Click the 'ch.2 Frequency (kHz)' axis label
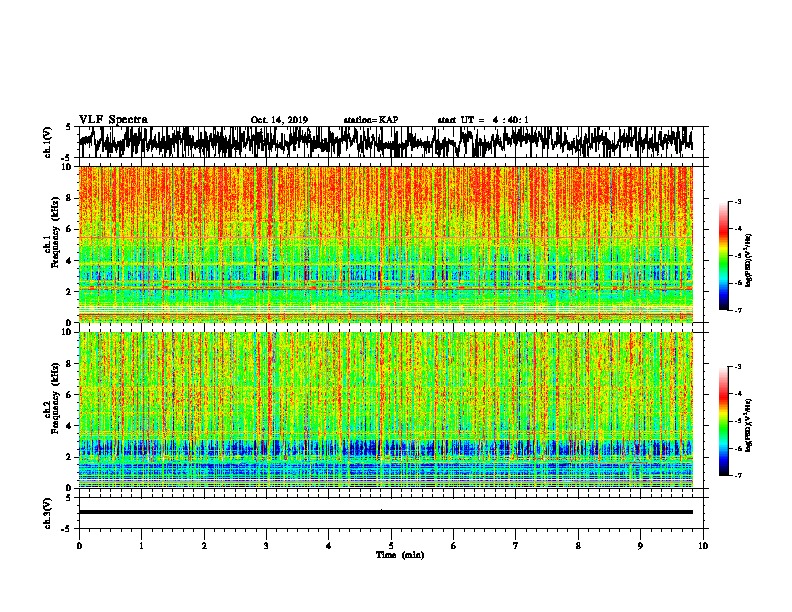792x612 pixels. [x=51, y=399]
